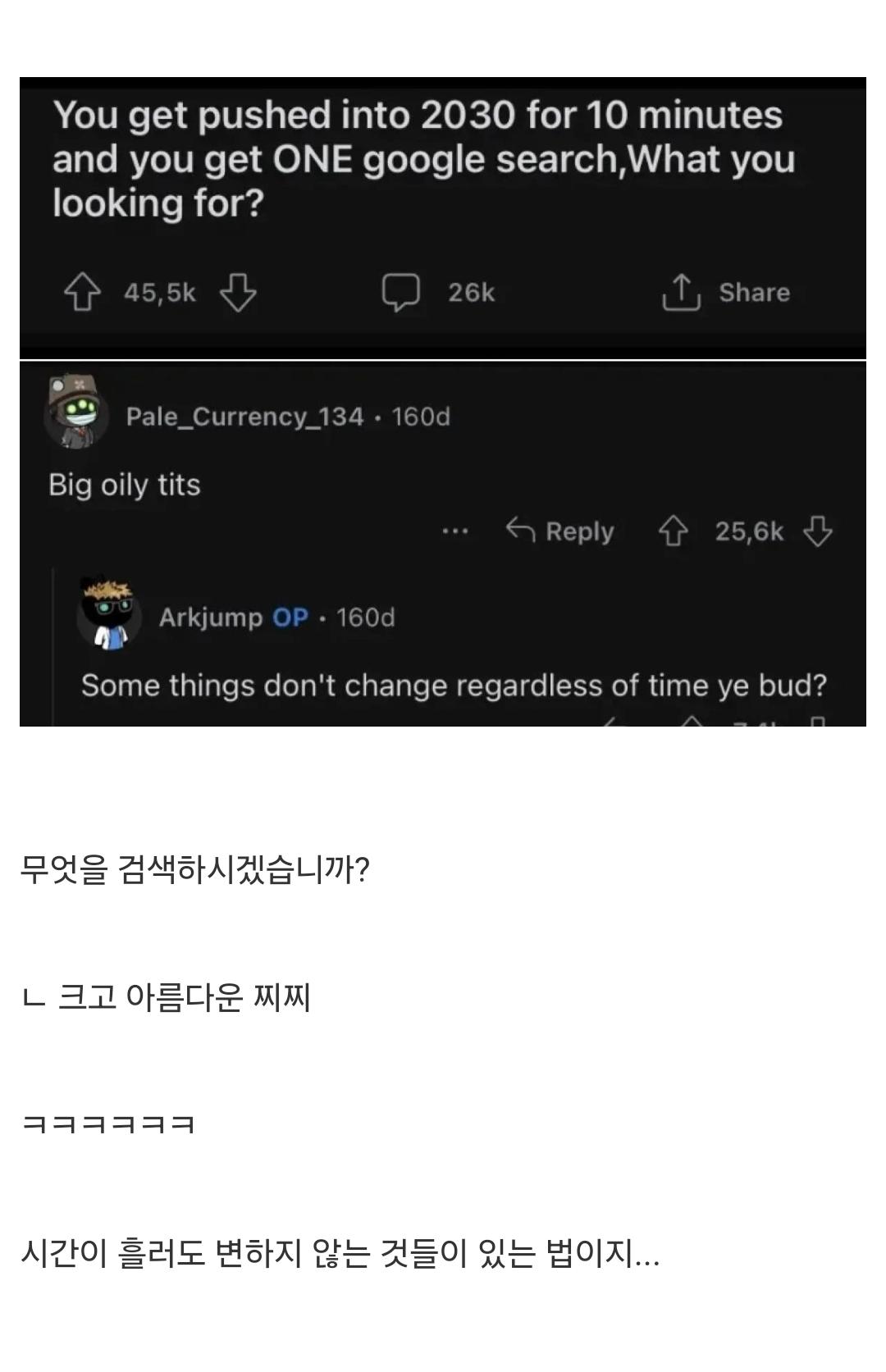Click the 45,5k vote score
Image resolution: width=886 pixels, height=1372 pixels.
click(160, 293)
